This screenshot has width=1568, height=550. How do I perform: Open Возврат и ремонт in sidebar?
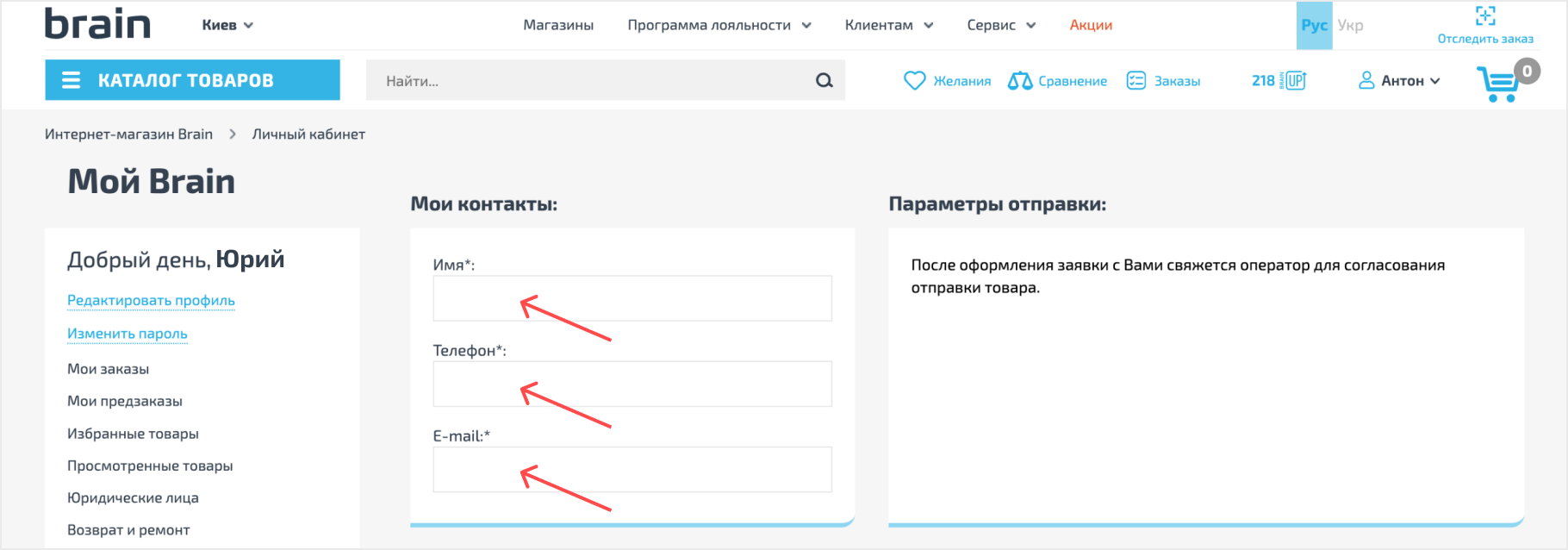128,530
